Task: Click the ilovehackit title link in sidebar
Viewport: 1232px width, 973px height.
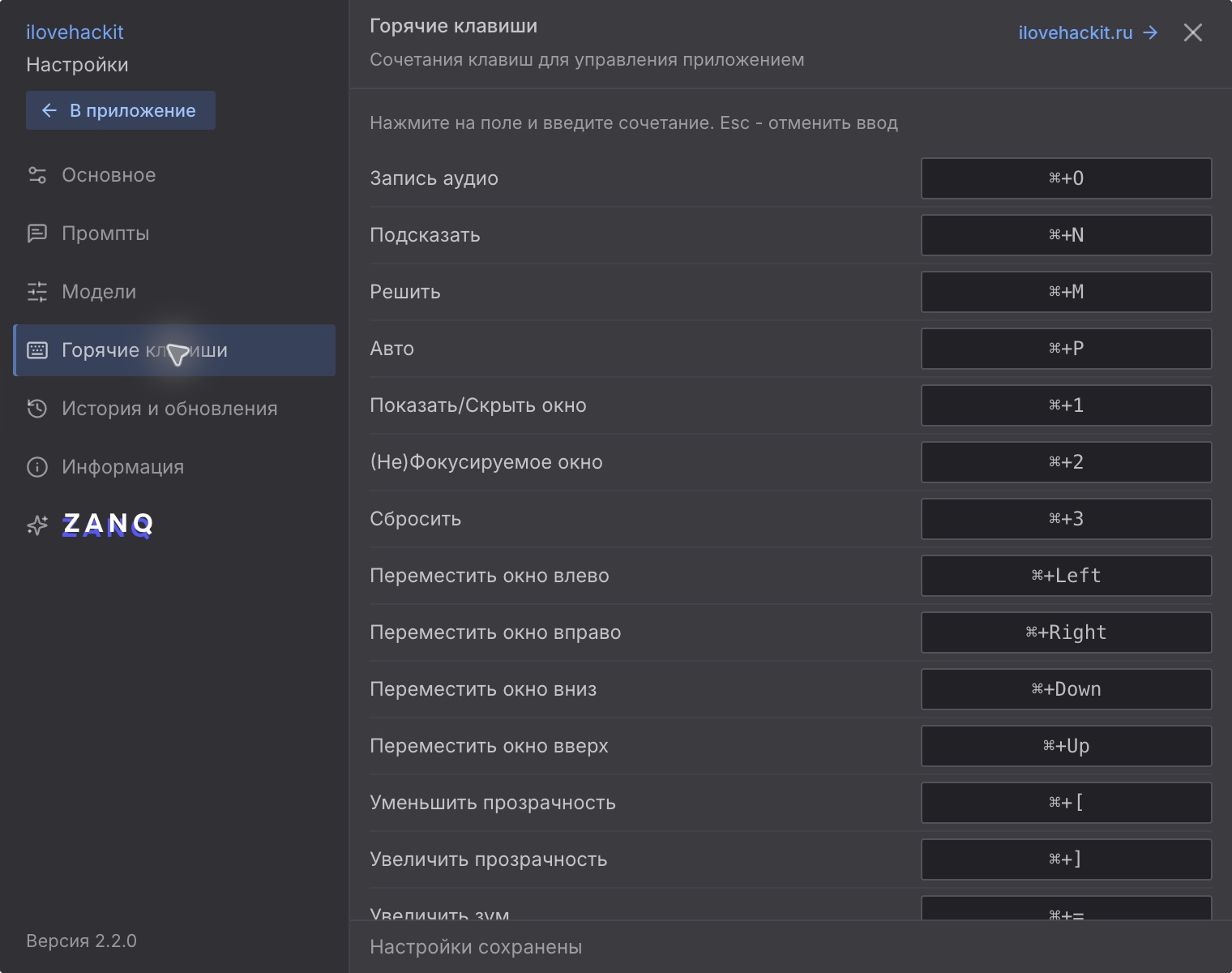Action: [75, 32]
